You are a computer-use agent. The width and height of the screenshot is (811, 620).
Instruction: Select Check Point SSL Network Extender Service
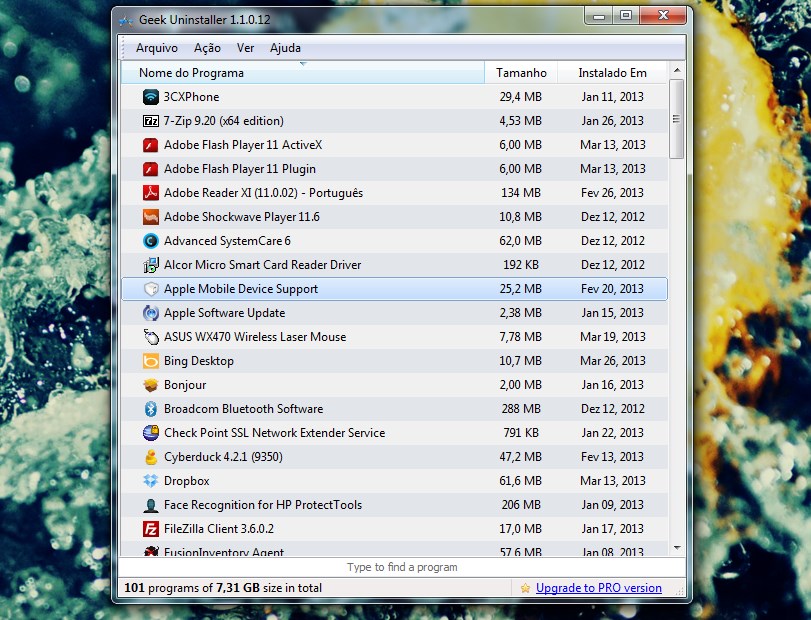click(274, 433)
